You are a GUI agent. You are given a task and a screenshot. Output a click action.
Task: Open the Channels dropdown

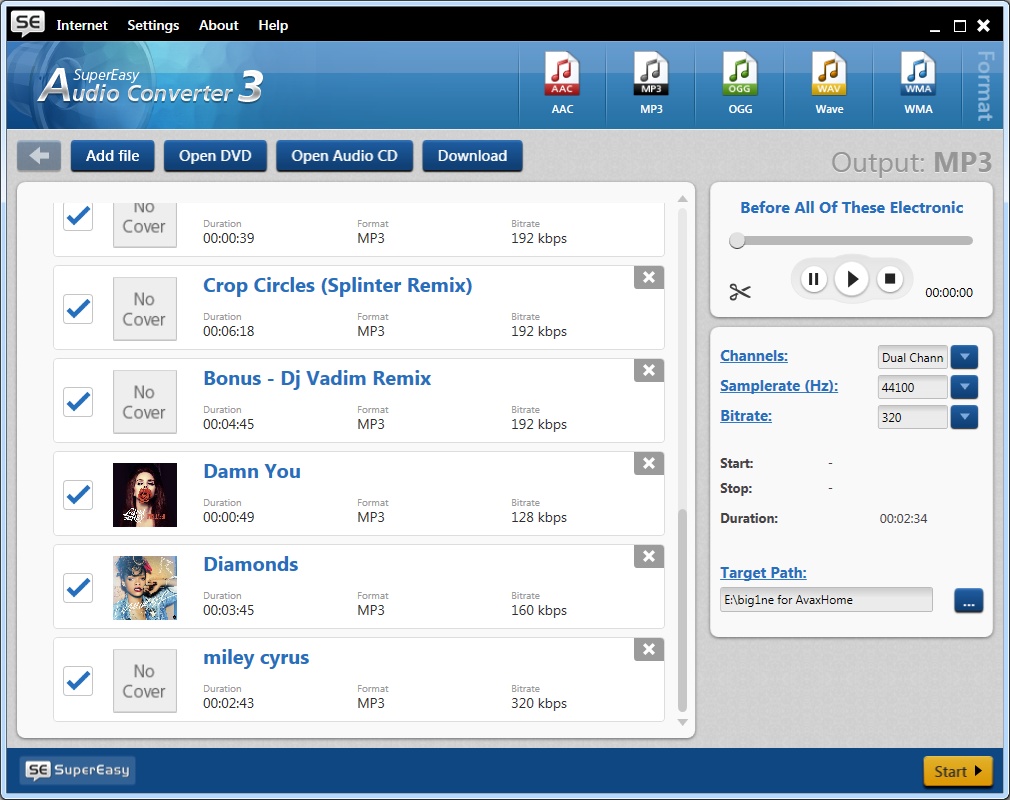[x=963, y=357]
